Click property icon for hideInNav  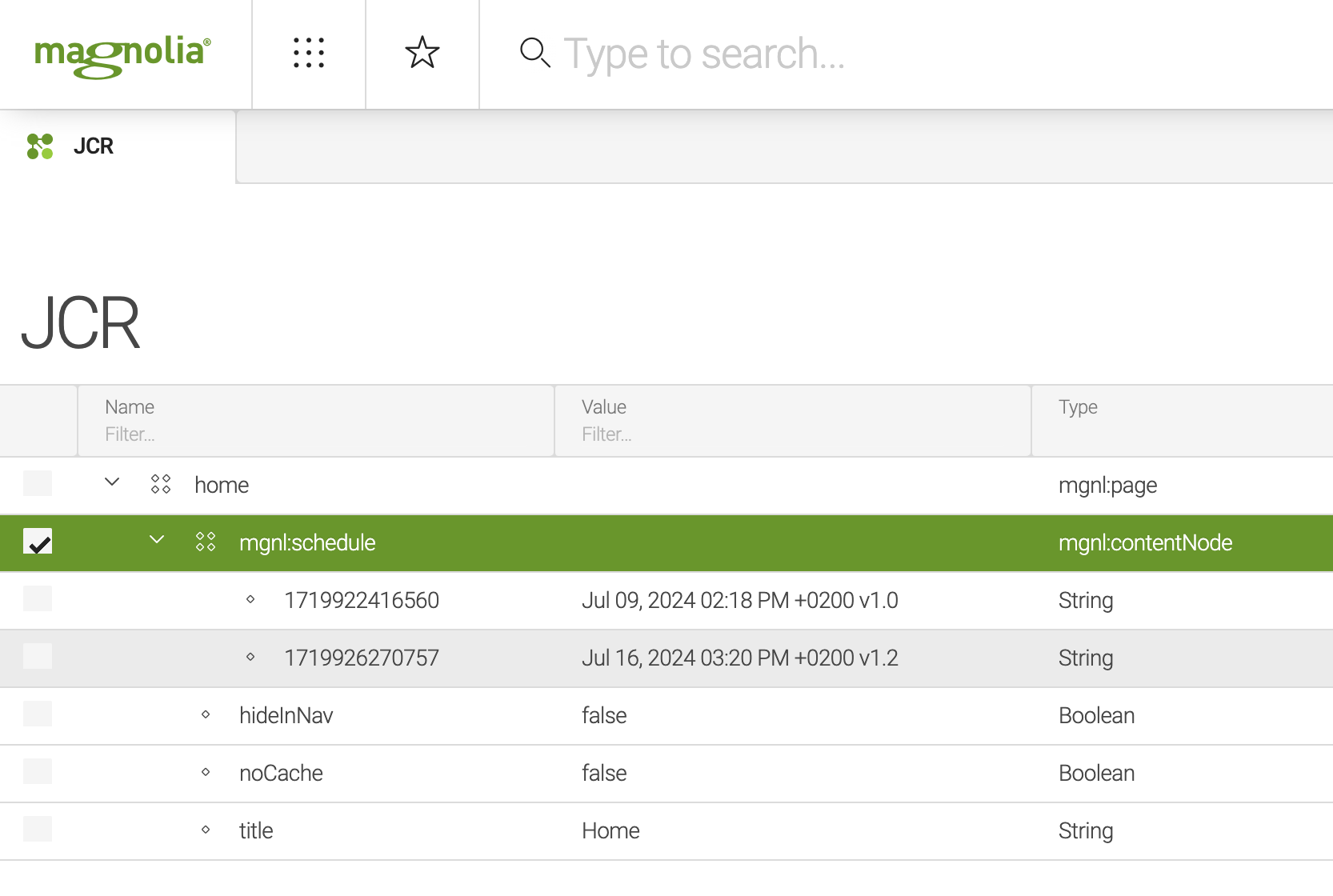point(206,714)
